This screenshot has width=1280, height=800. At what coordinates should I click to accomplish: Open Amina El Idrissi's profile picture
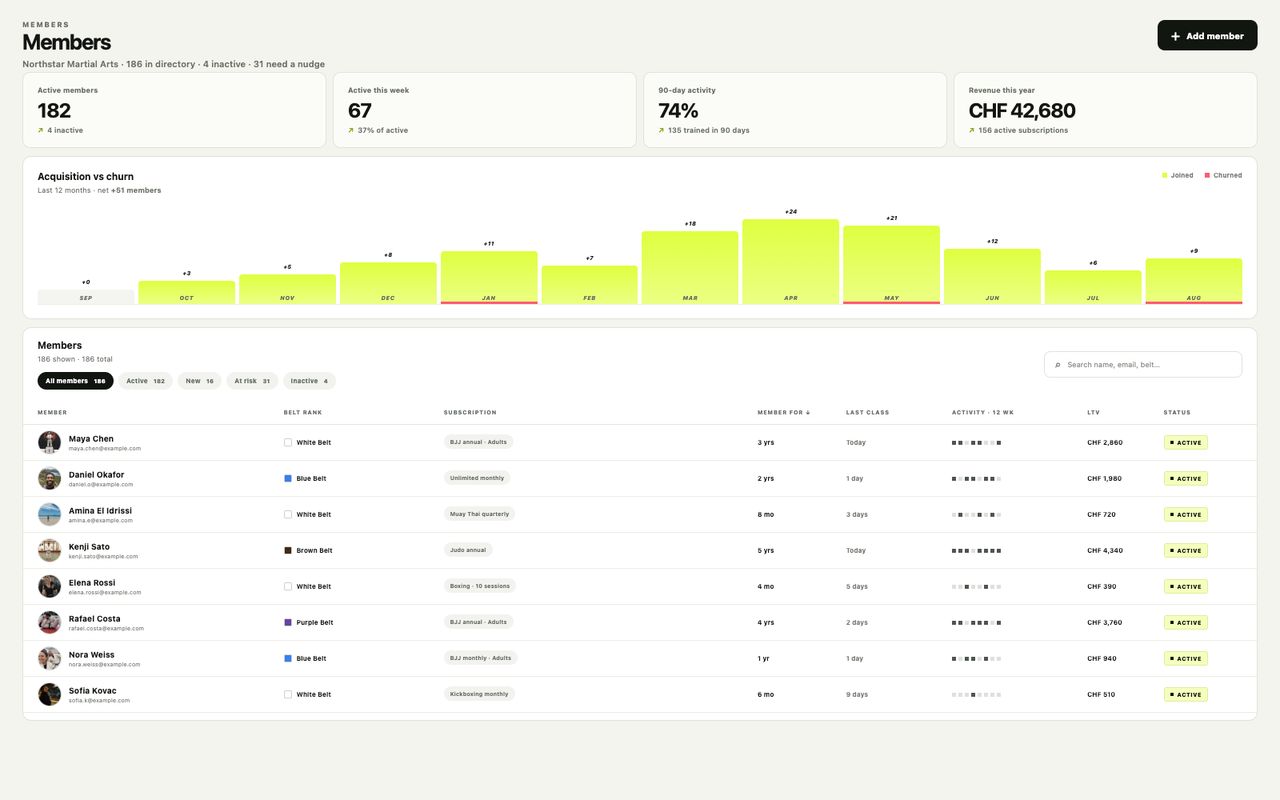[49, 514]
